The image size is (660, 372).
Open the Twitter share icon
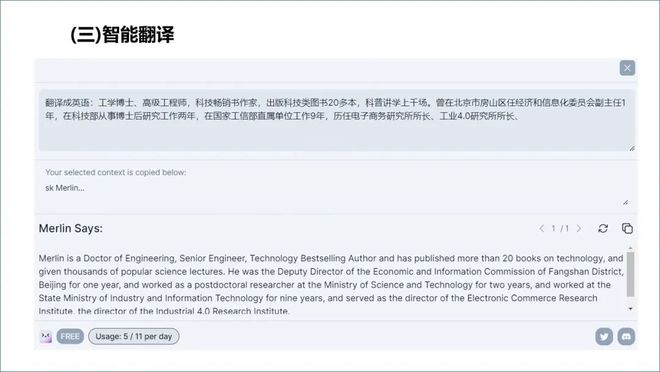(x=604, y=336)
